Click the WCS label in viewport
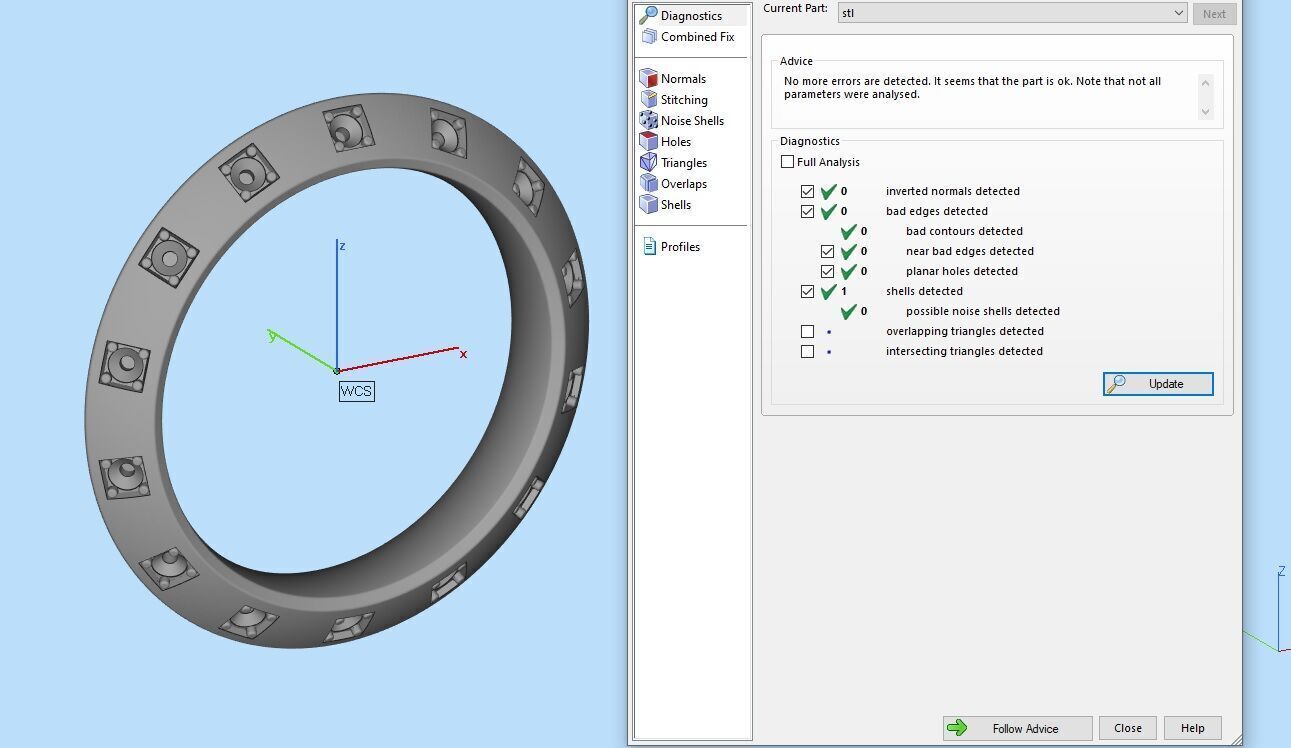1291x748 pixels. (356, 391)
